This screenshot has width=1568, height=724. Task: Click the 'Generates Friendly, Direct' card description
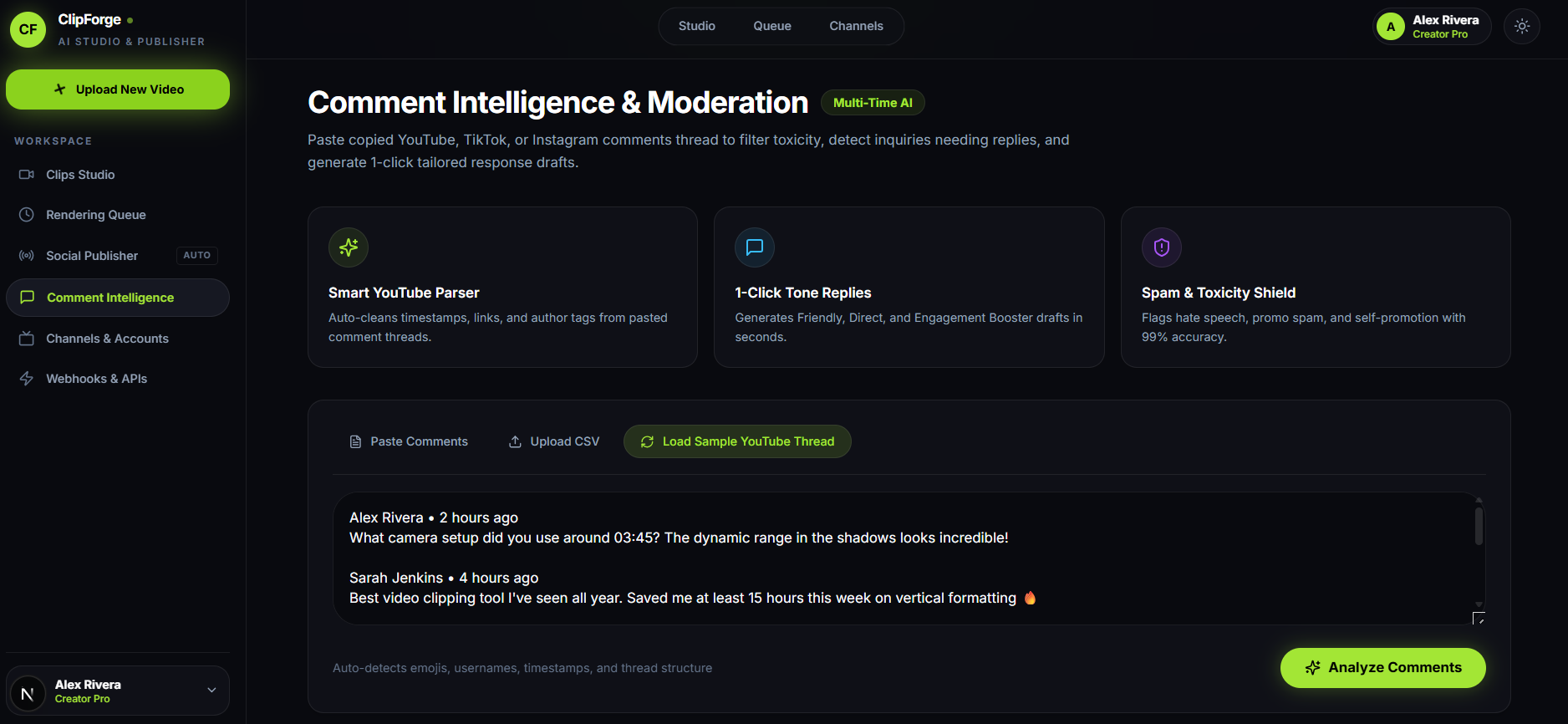(909, 327)
